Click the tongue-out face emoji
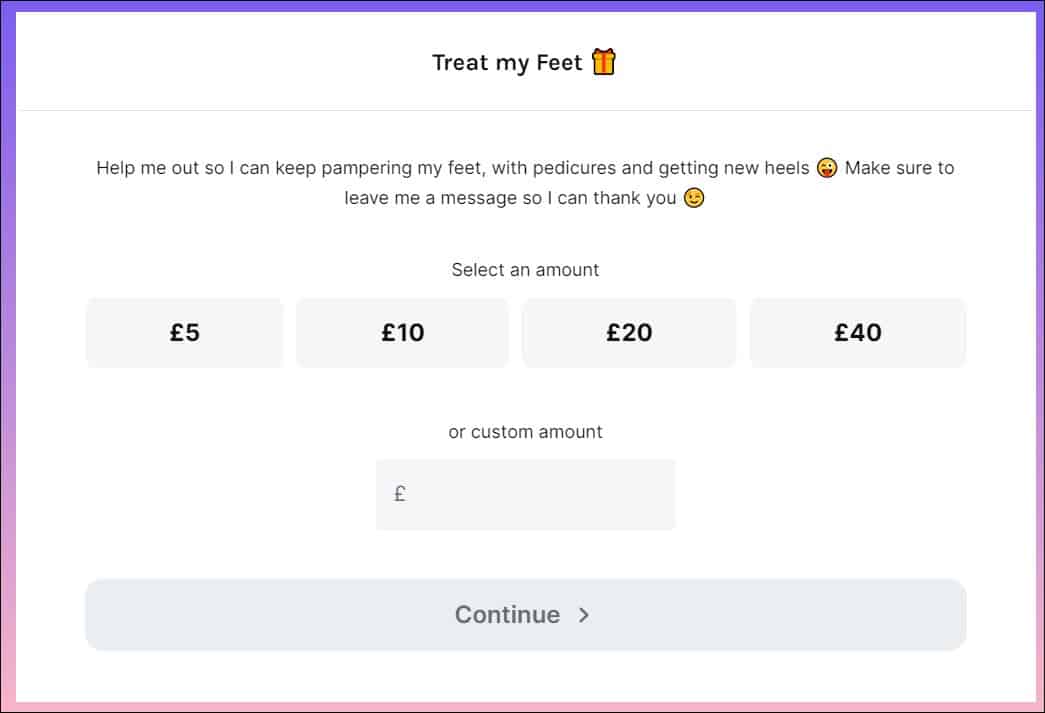1045x713 pixels. pyautogui.click(x=827, y=168)
